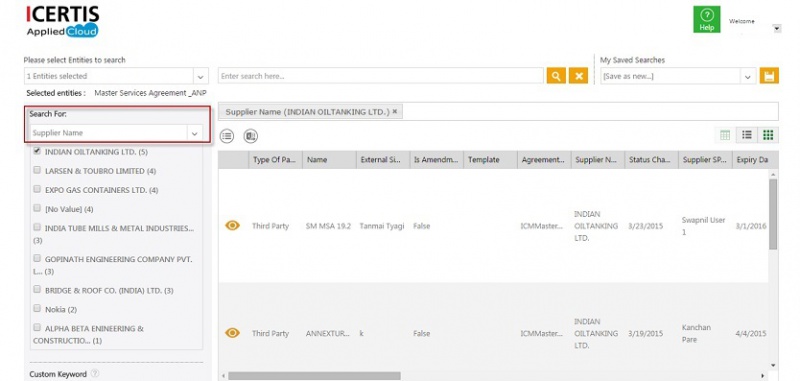Screen dimensions: 800x381
Task: Click the Expiry Da column header
Action: pos(756,160)
